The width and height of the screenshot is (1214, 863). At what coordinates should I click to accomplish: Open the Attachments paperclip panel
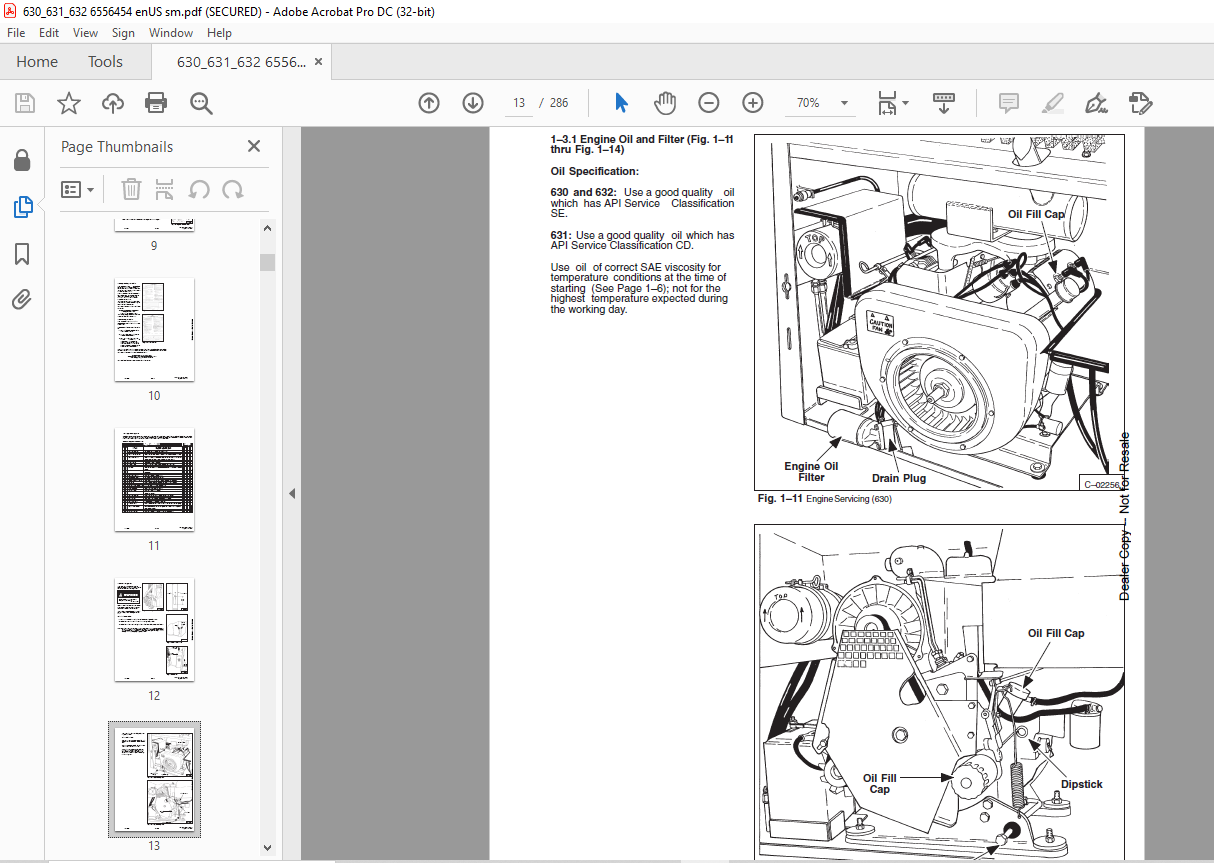(x=22, y=300)
